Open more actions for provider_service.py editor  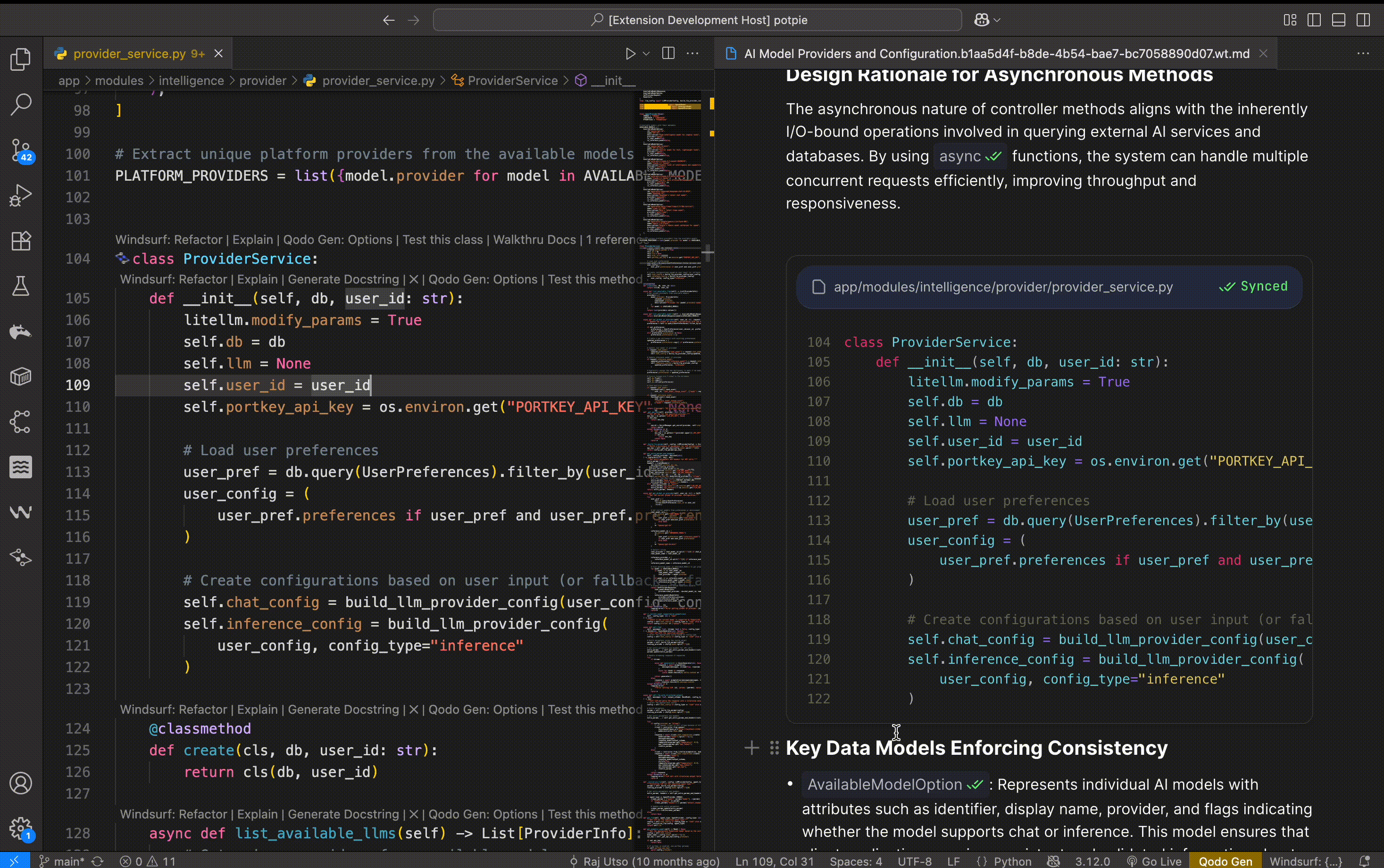(x=693, y=53)
